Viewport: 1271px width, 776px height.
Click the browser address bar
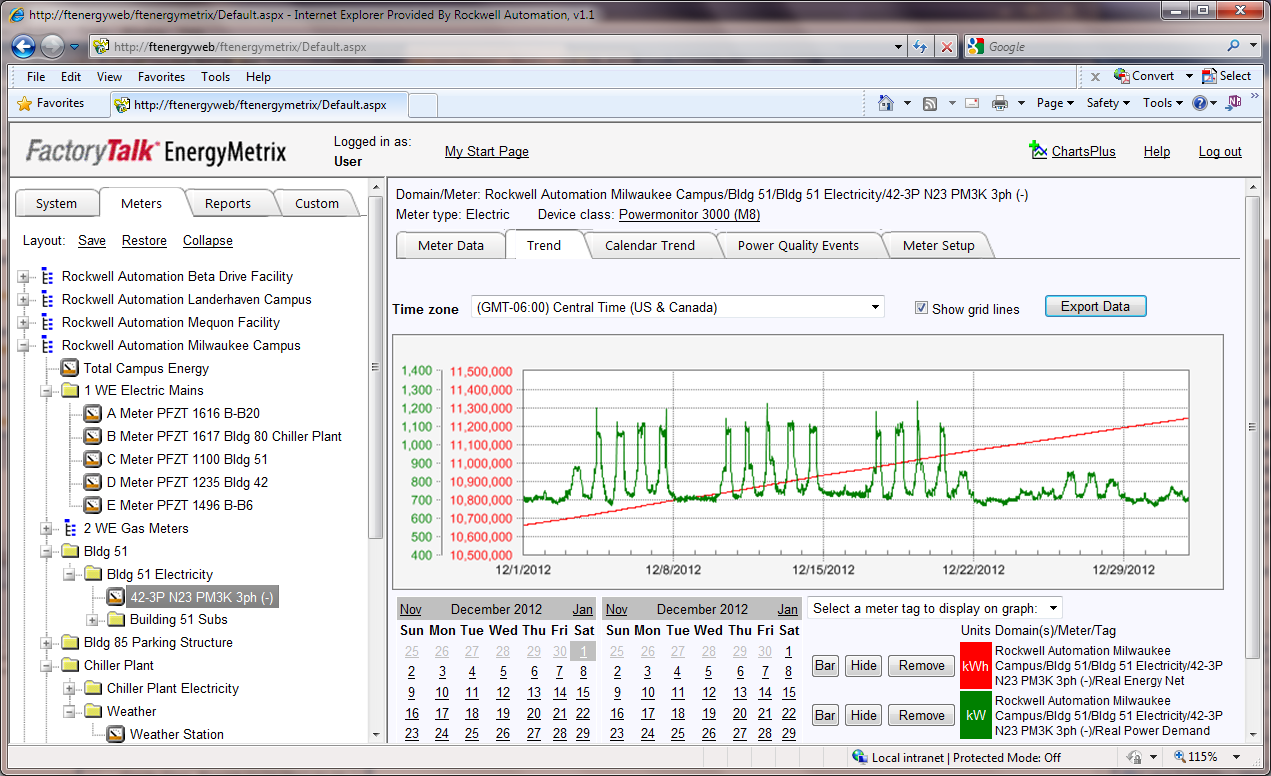pyautogui.click(x=500, y=46)
